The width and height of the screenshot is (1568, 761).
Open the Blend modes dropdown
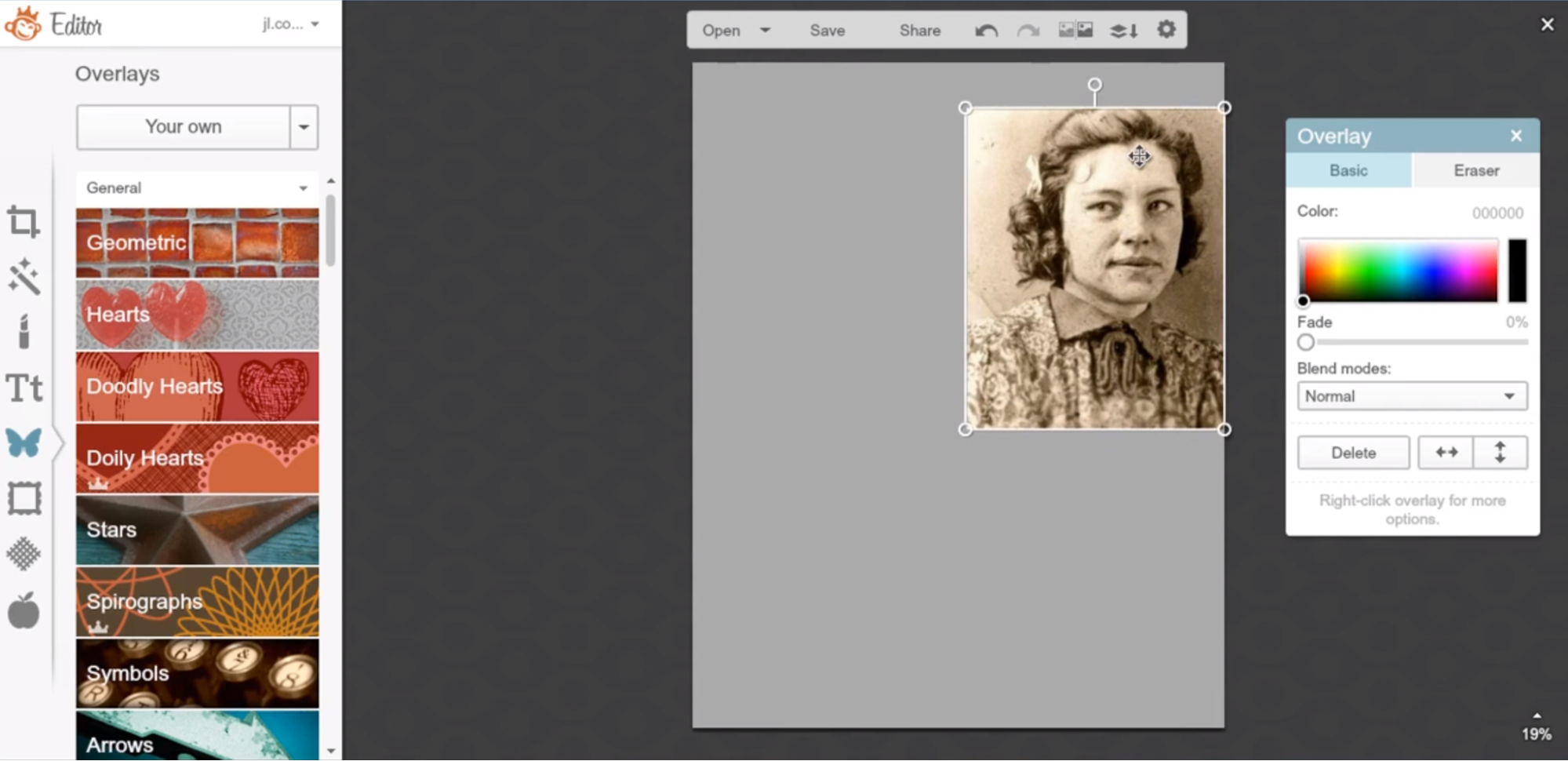[x=1411, y=396]
